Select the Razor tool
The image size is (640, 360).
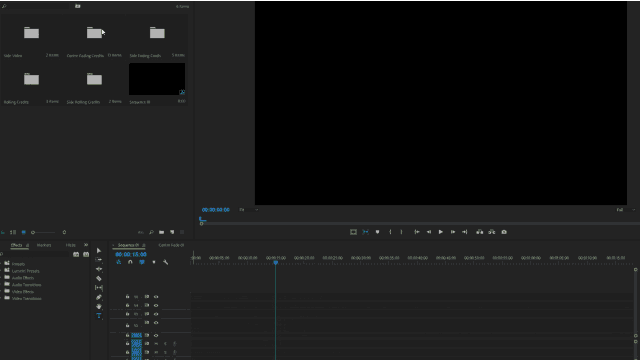[x=99, y=278]
